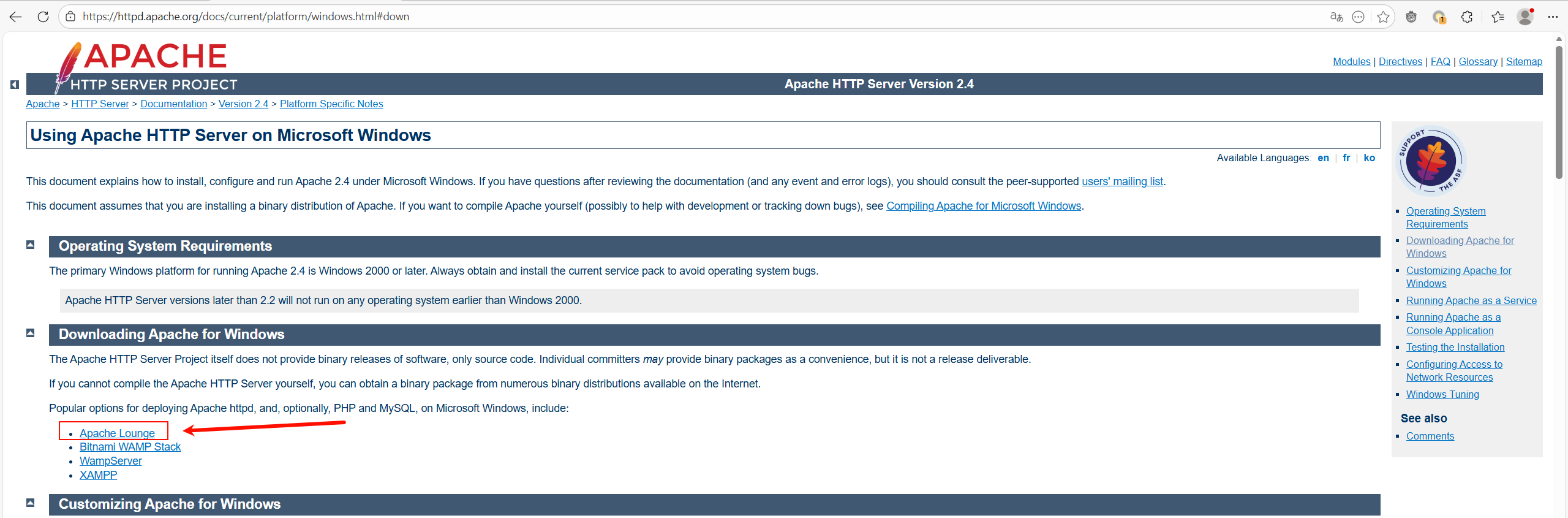This screenshot has width=1568, height=518.
Task: Click the browser address bar URL
Action: 246,17
